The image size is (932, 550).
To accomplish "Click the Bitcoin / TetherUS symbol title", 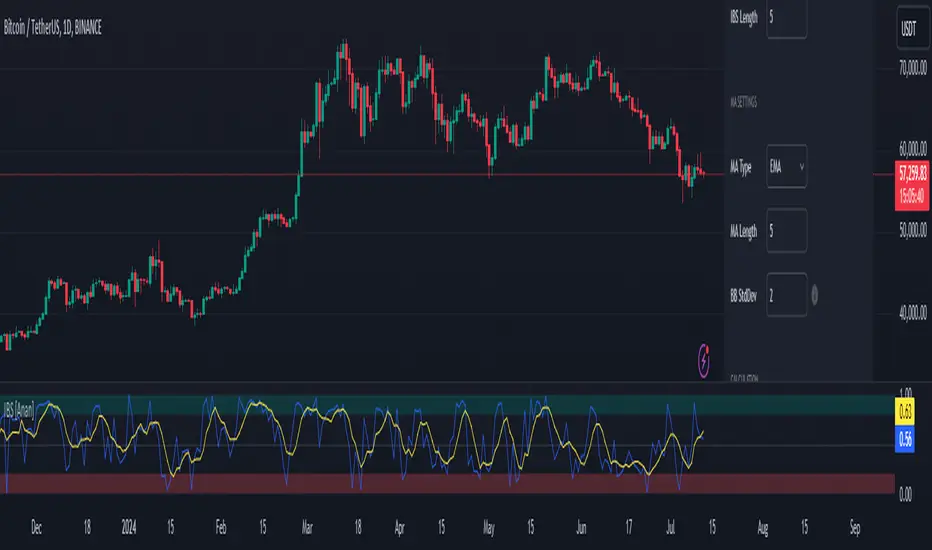I will (53, 27).
